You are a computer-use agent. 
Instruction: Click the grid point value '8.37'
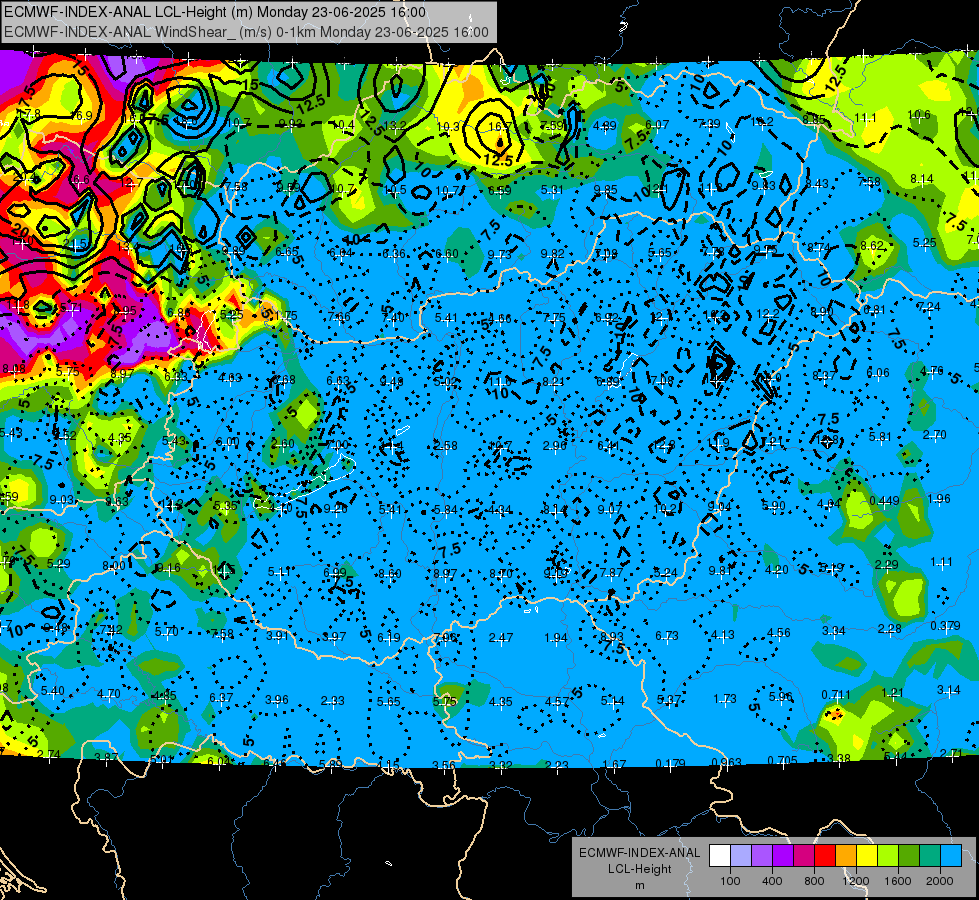(x=824, y=375)
